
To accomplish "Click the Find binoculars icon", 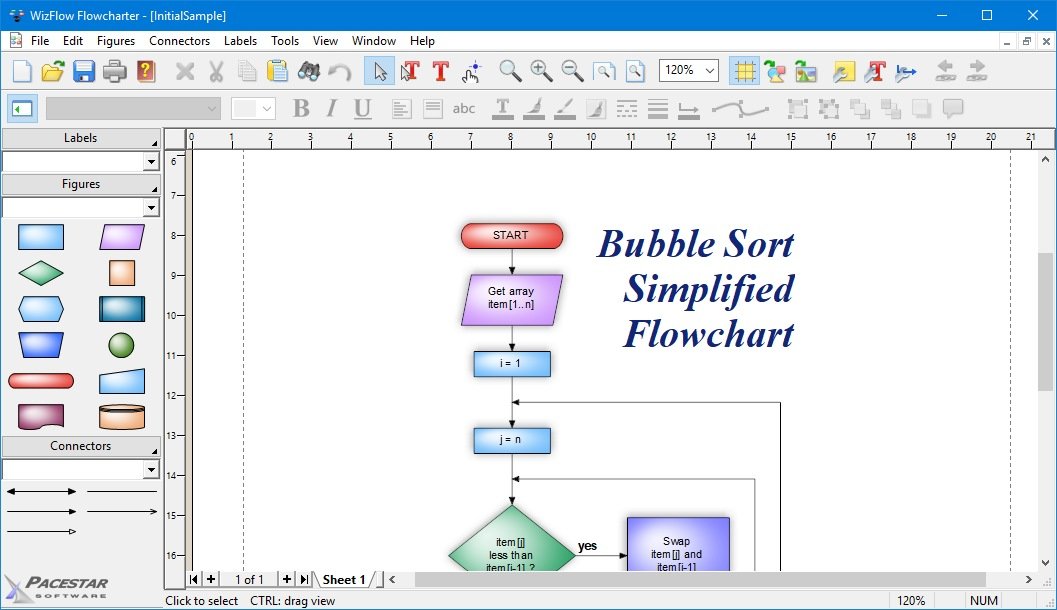I will click(x=309, y=71).
